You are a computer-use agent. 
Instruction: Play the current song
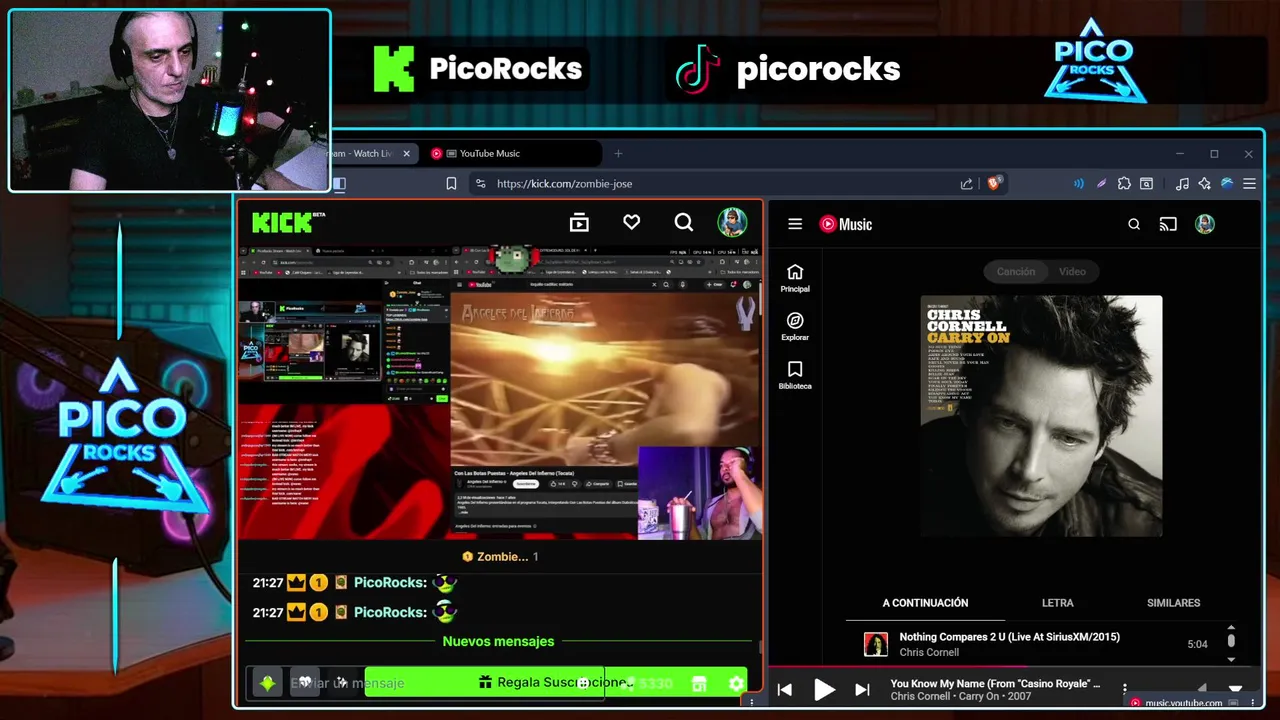824,690
